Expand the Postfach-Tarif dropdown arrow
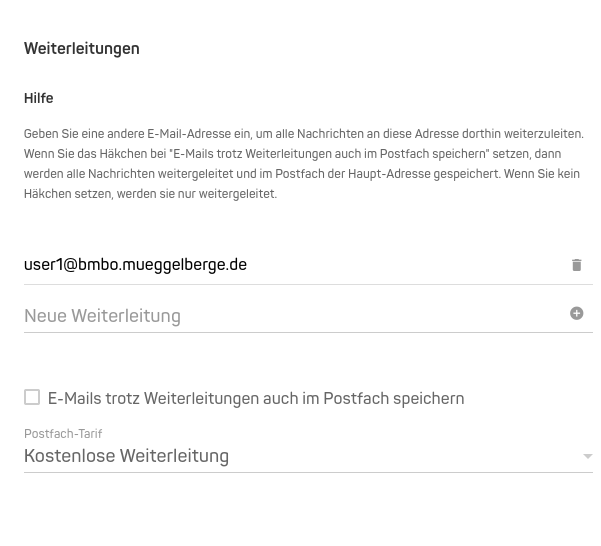Screen dimensions: 601x546 pyautogui.click(x=587, y=457)
